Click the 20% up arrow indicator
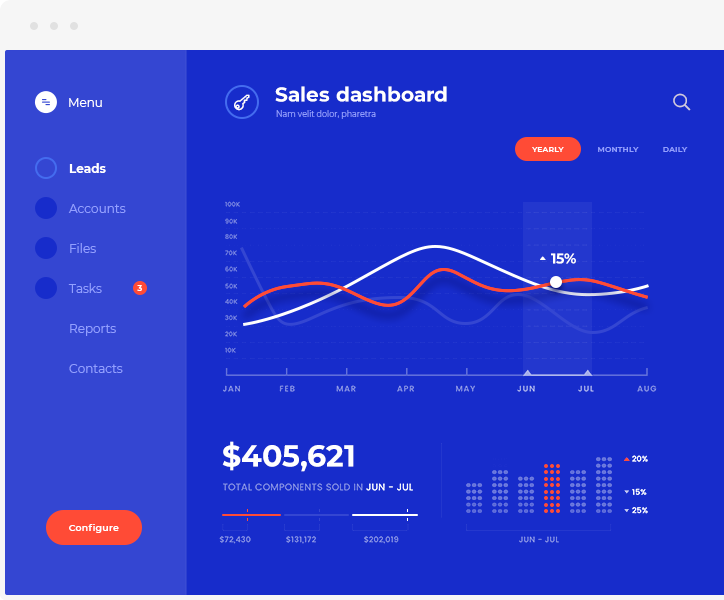The image size is (724, 600). [x=627, y=459]
